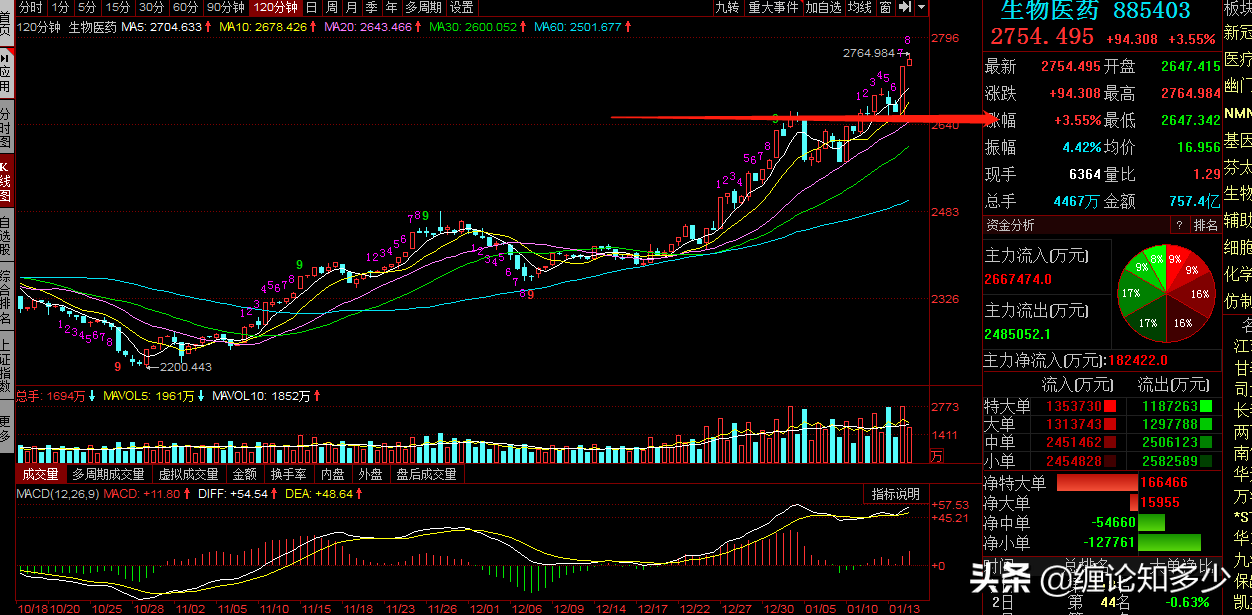
Task: Show the 金额 amount indicator
Action: (244, 474)
